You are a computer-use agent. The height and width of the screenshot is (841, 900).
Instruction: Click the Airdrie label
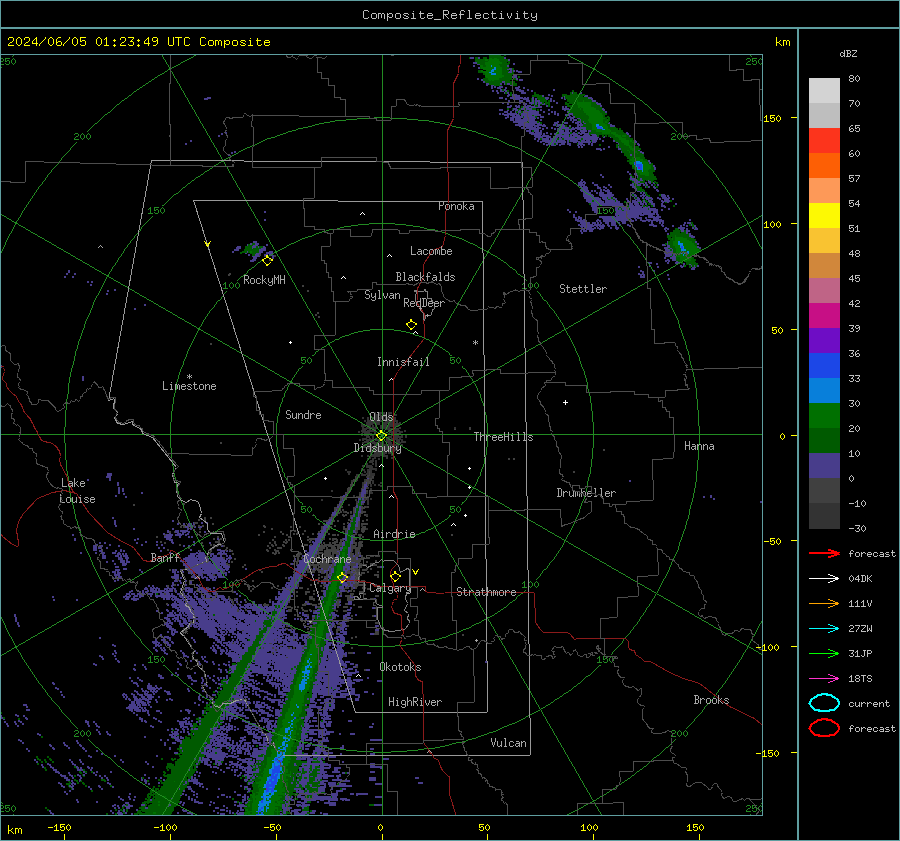(394, 534)
